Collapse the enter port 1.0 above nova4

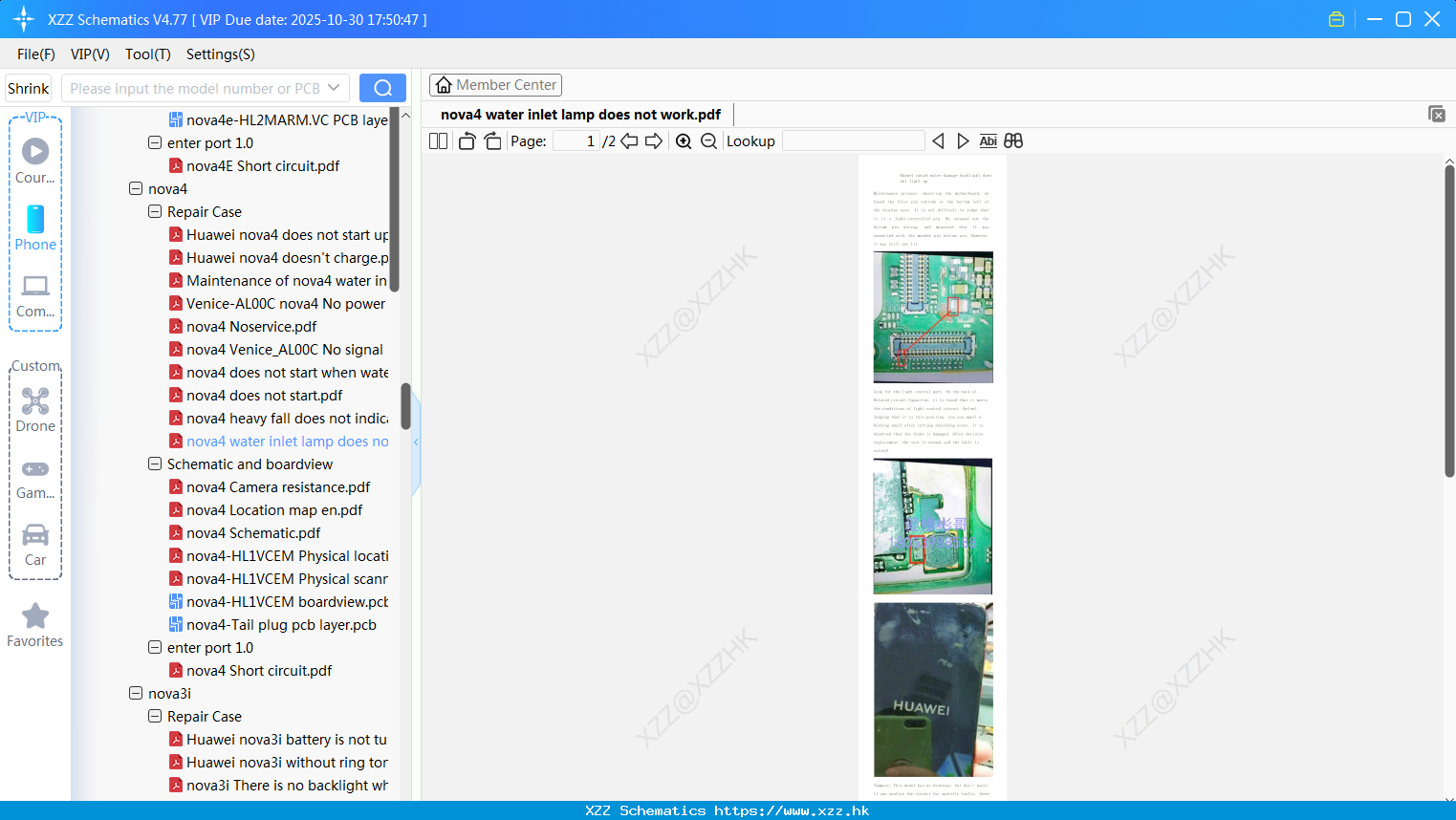(x=155, y=142)
